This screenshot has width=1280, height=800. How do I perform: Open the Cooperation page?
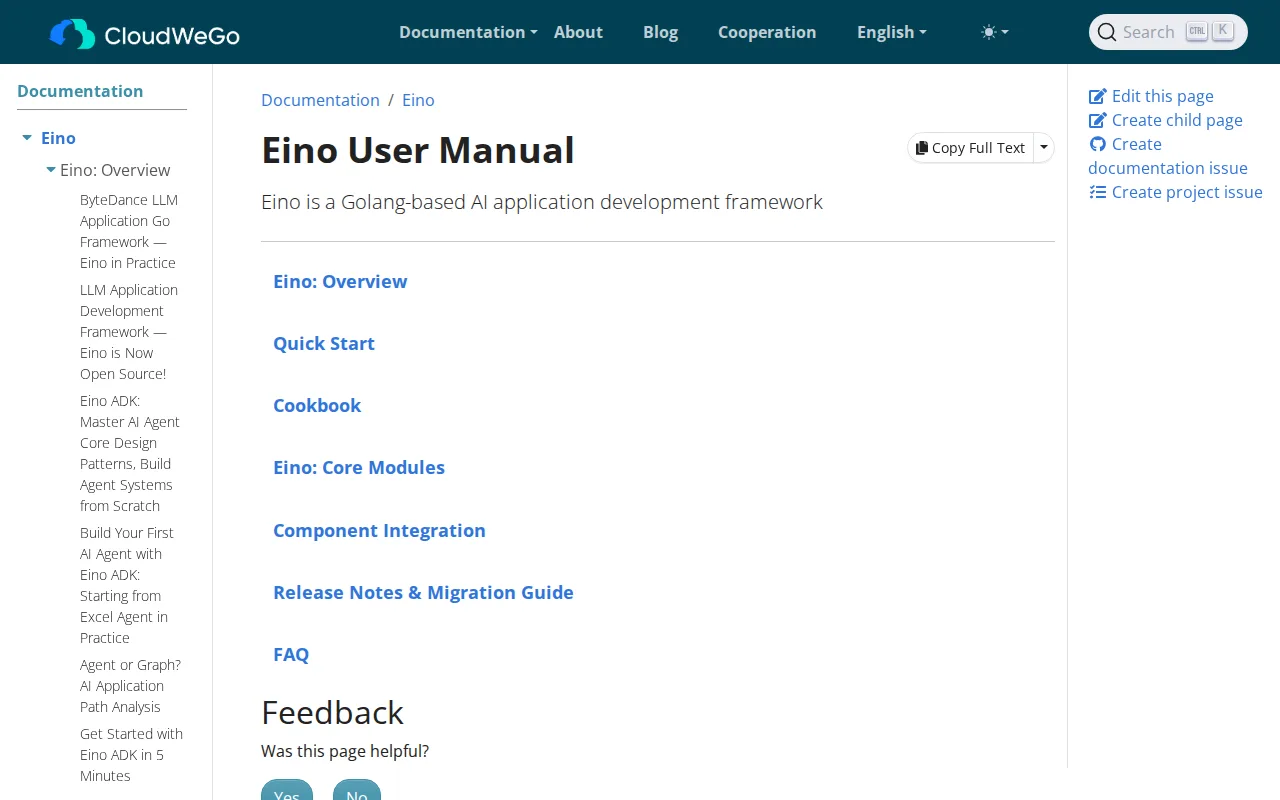pos(767,32)
